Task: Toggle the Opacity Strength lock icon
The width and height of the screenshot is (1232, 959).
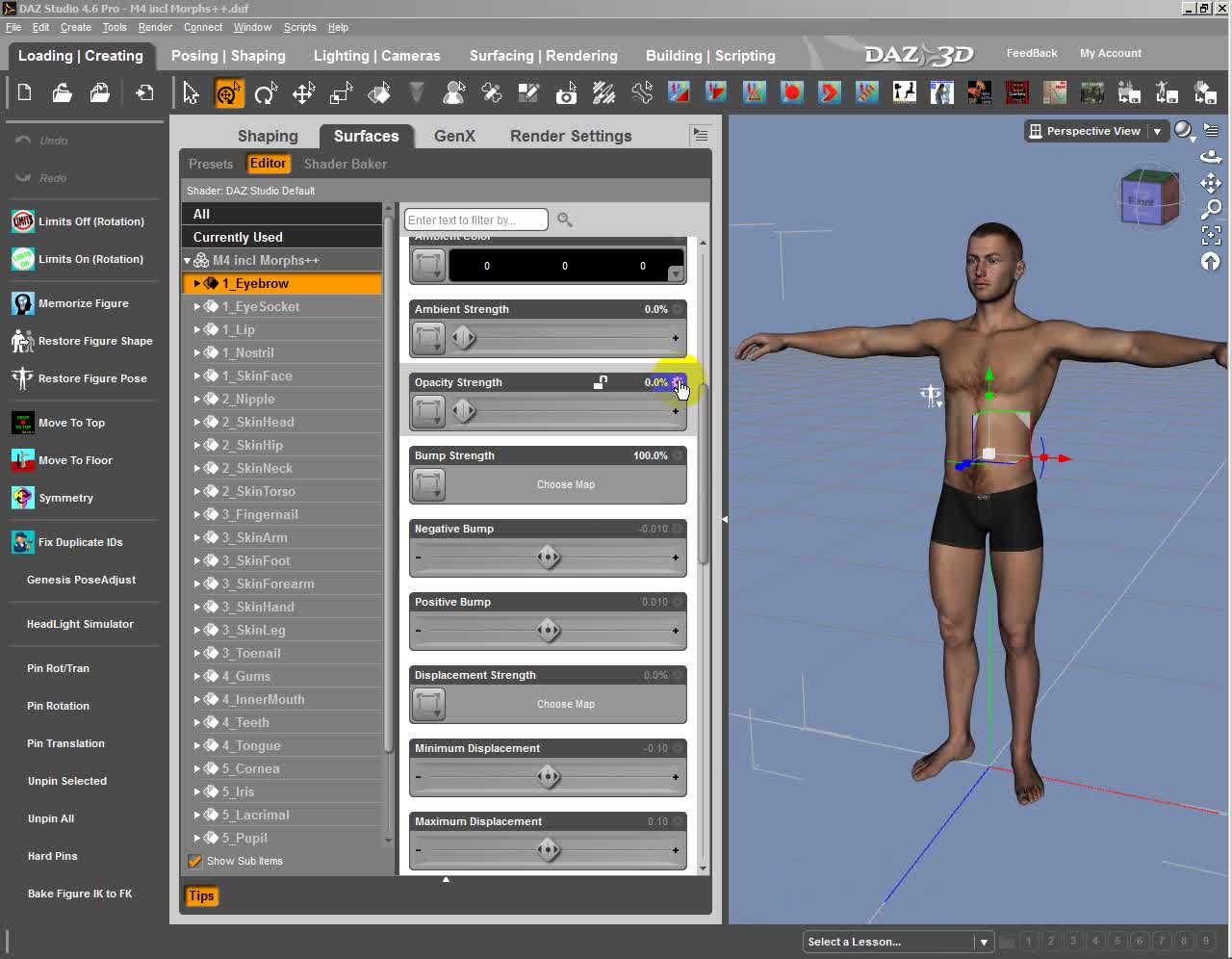Action: pyautogui.click(x=601, y=382)
